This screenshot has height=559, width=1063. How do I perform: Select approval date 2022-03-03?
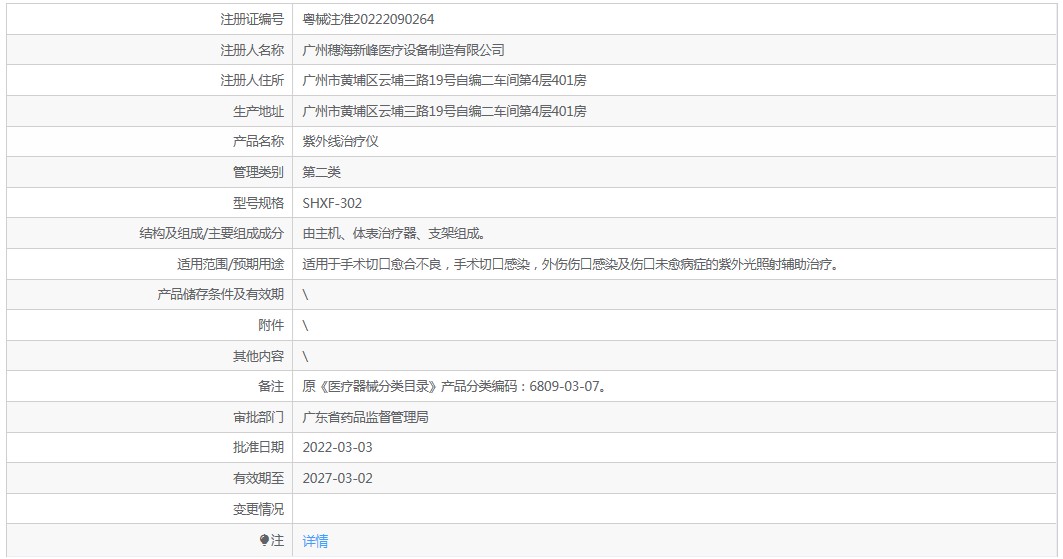point(338,448)
